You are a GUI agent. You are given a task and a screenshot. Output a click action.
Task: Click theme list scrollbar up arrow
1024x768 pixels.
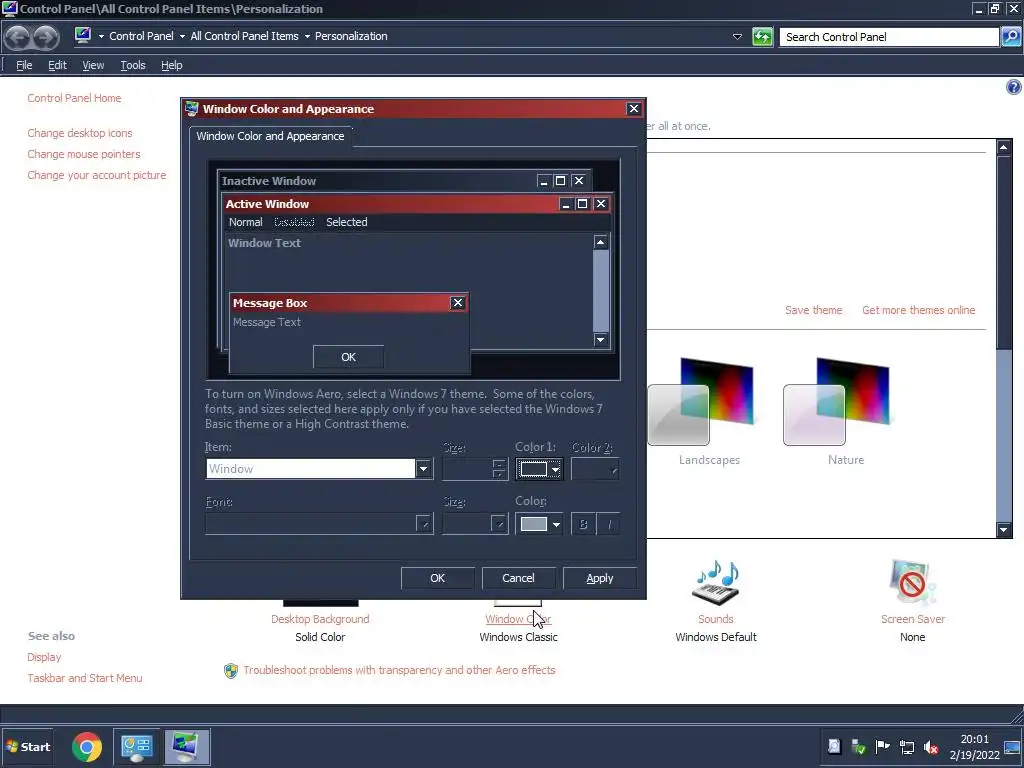[1004, 147]
